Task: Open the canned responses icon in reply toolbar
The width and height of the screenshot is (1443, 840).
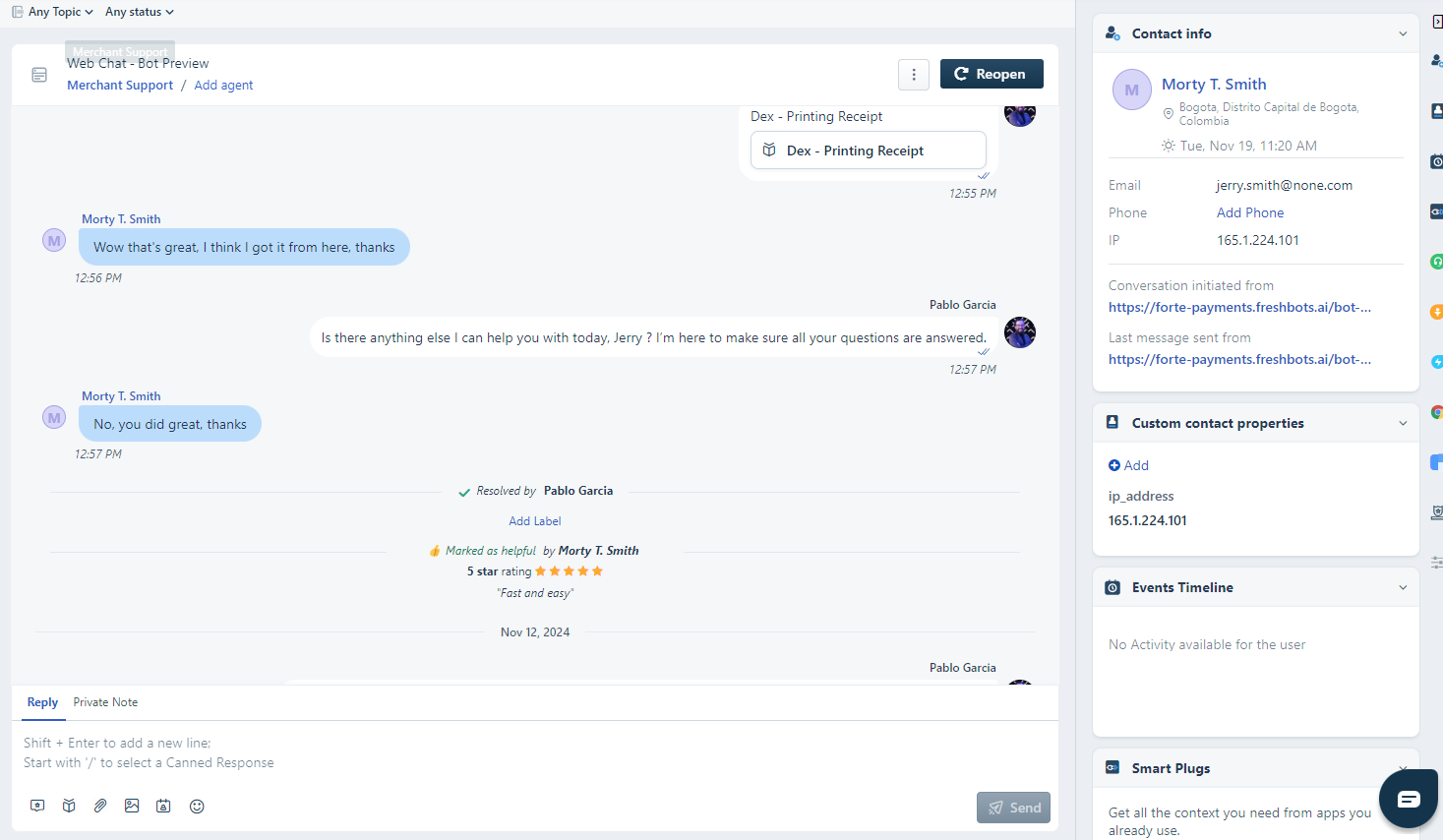Action: tap(36, 806)
